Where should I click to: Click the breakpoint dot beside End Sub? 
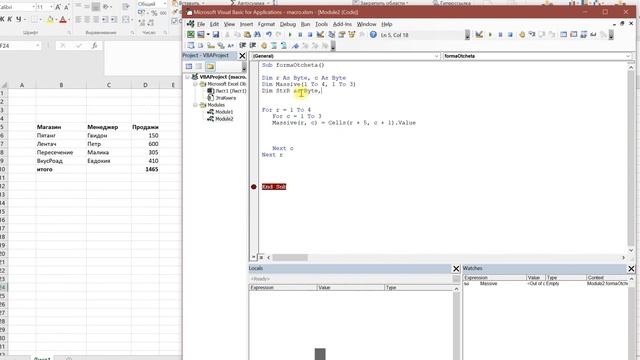pos(253,187)
